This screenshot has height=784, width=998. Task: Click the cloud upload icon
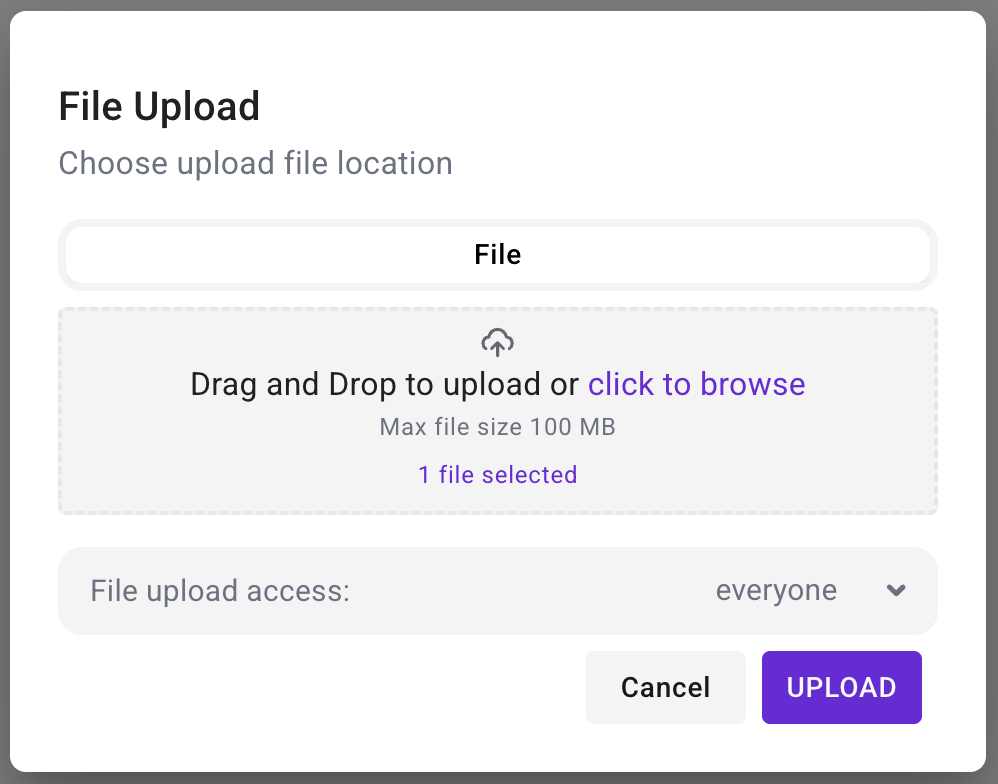498,343
